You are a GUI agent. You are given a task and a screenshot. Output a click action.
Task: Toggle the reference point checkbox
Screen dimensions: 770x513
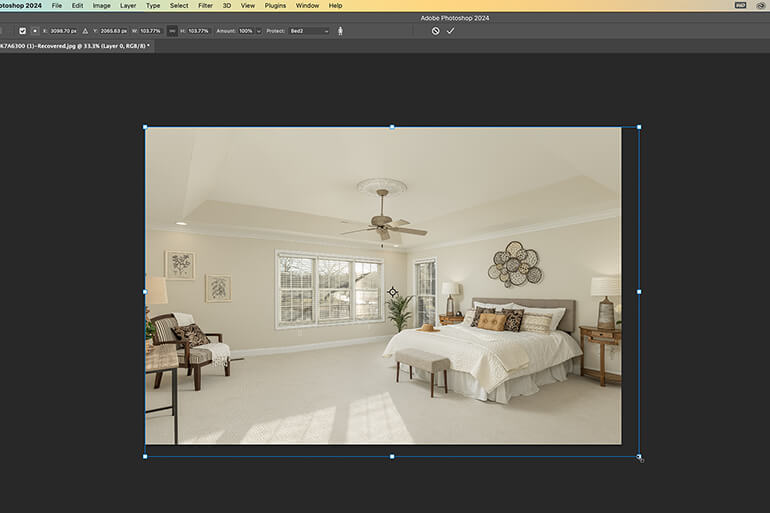pyautogui.click(x=22, y=31)
